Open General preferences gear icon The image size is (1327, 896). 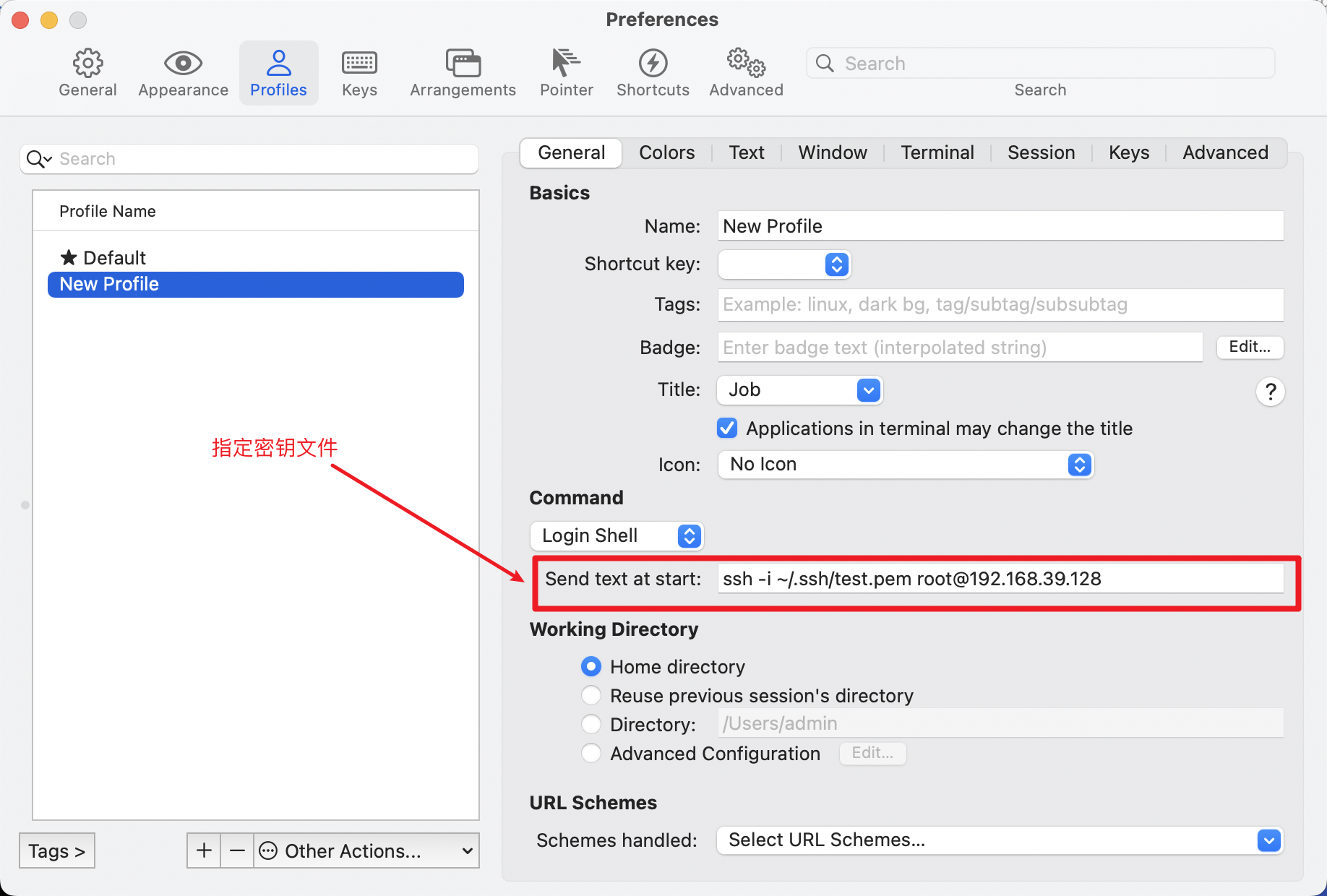87,64
